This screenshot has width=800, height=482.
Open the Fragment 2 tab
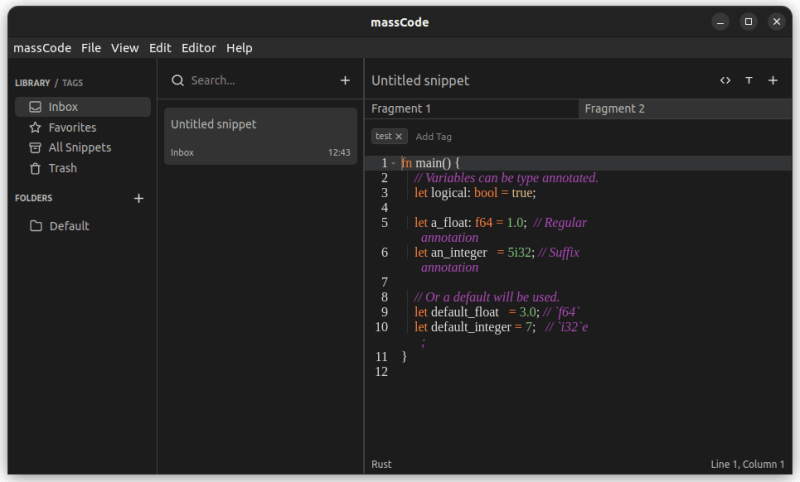click(615, 108)
